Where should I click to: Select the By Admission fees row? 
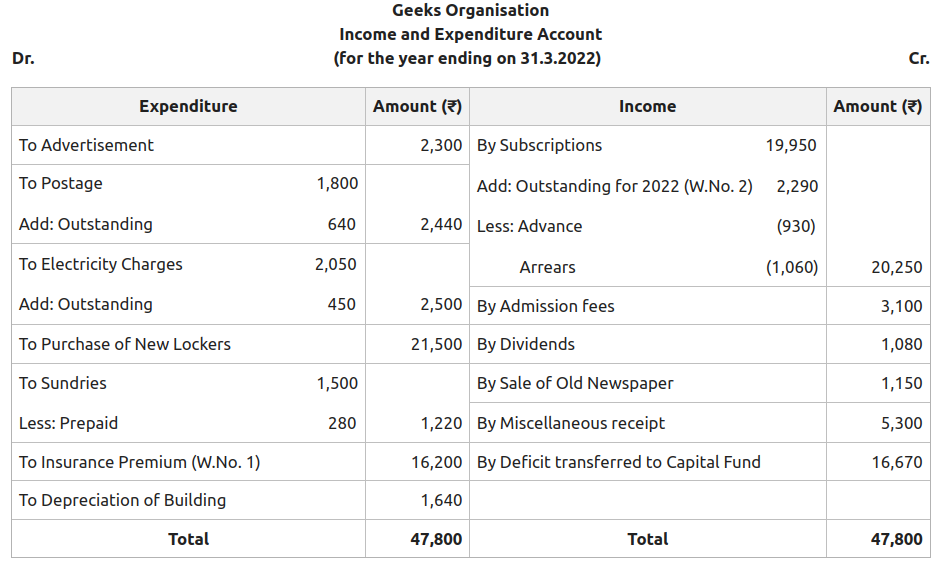tap(545, 306)
